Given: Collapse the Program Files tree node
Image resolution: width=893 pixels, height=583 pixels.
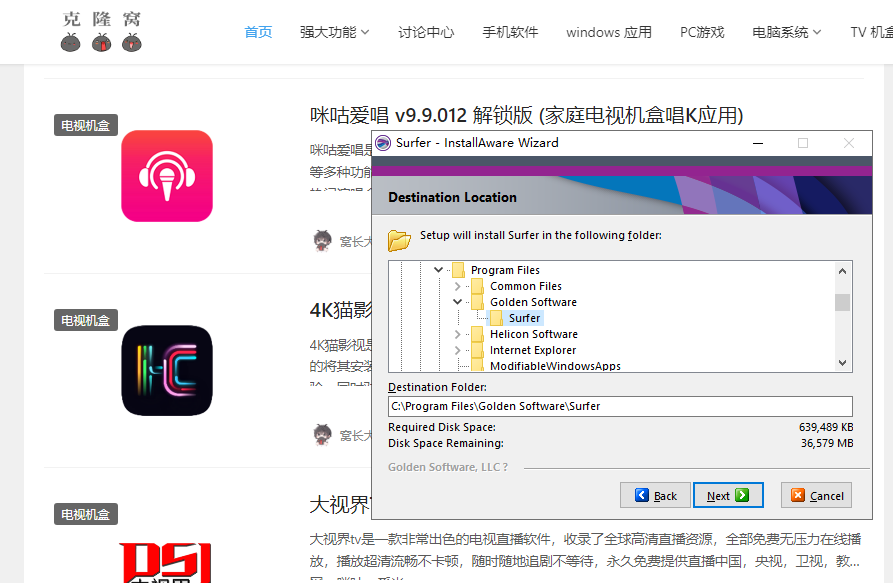Looking at the screenshot, I should tap(438, 270).
